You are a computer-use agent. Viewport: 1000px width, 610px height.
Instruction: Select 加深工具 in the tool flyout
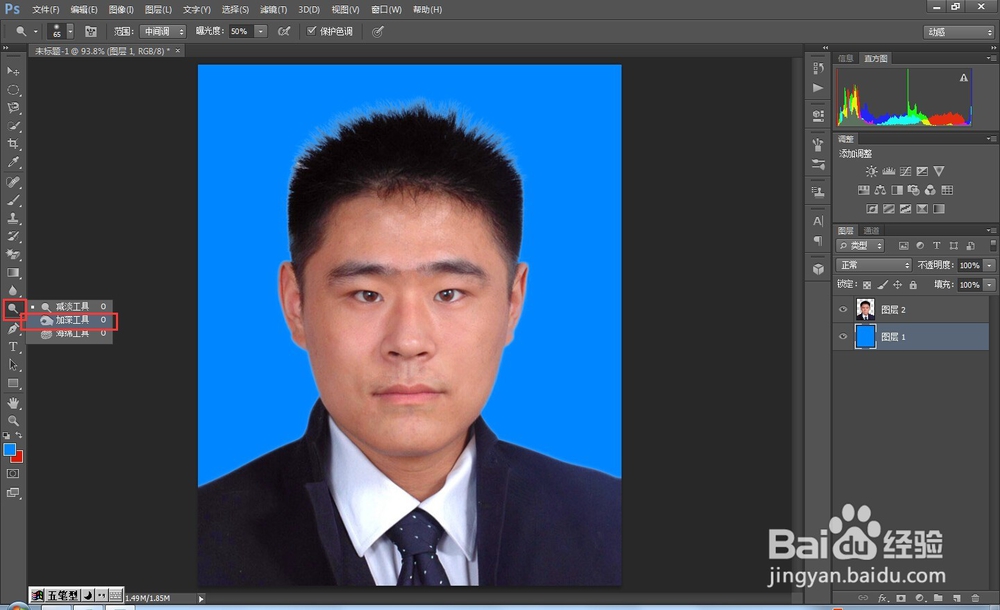[70, 318]
